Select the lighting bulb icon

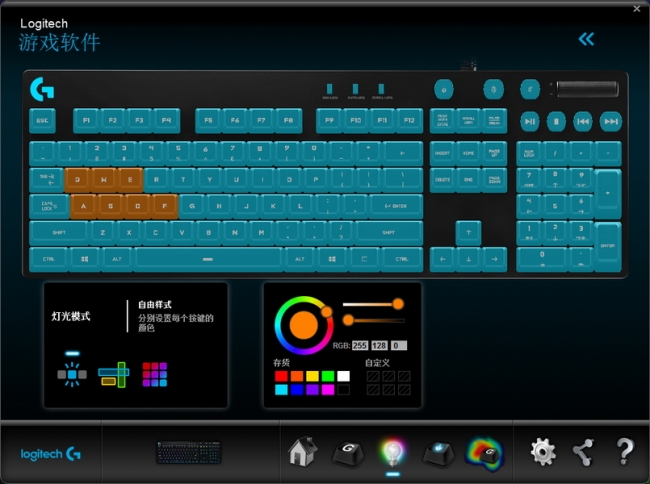pos(392,453)
